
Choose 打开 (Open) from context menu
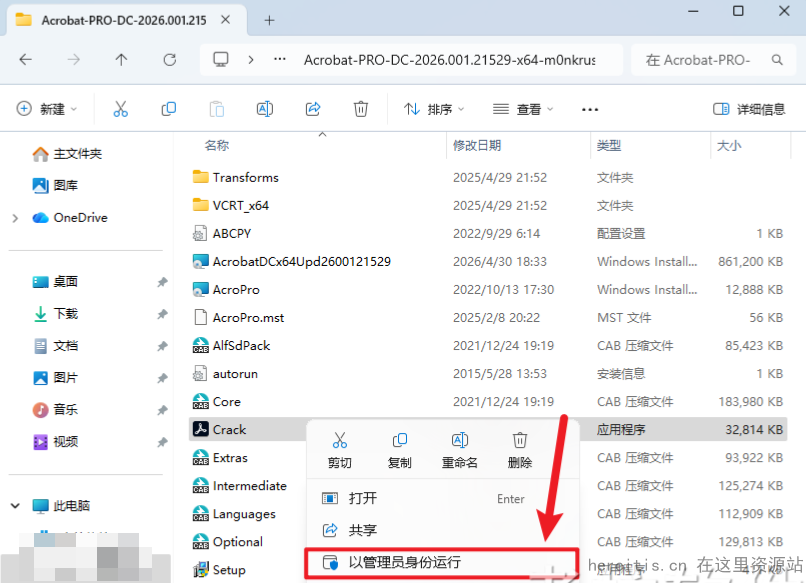[x=443, y=498]
